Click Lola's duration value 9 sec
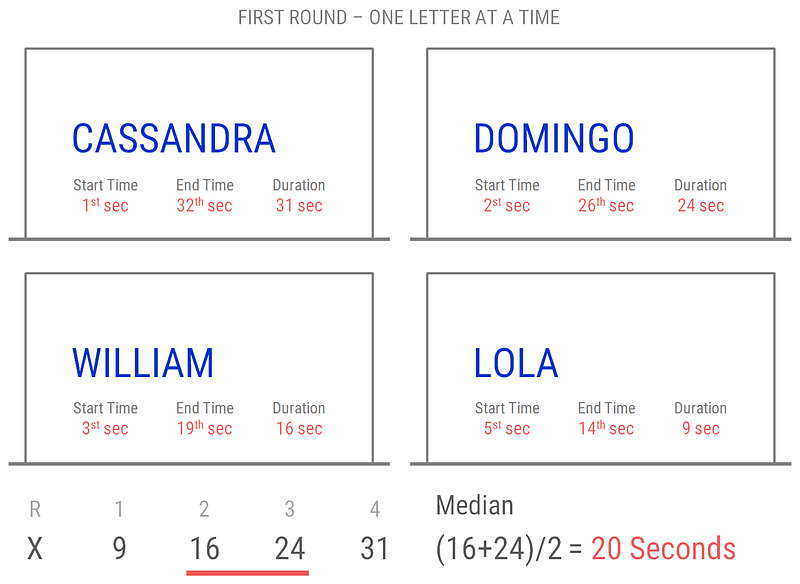 (x=701, y=428)
